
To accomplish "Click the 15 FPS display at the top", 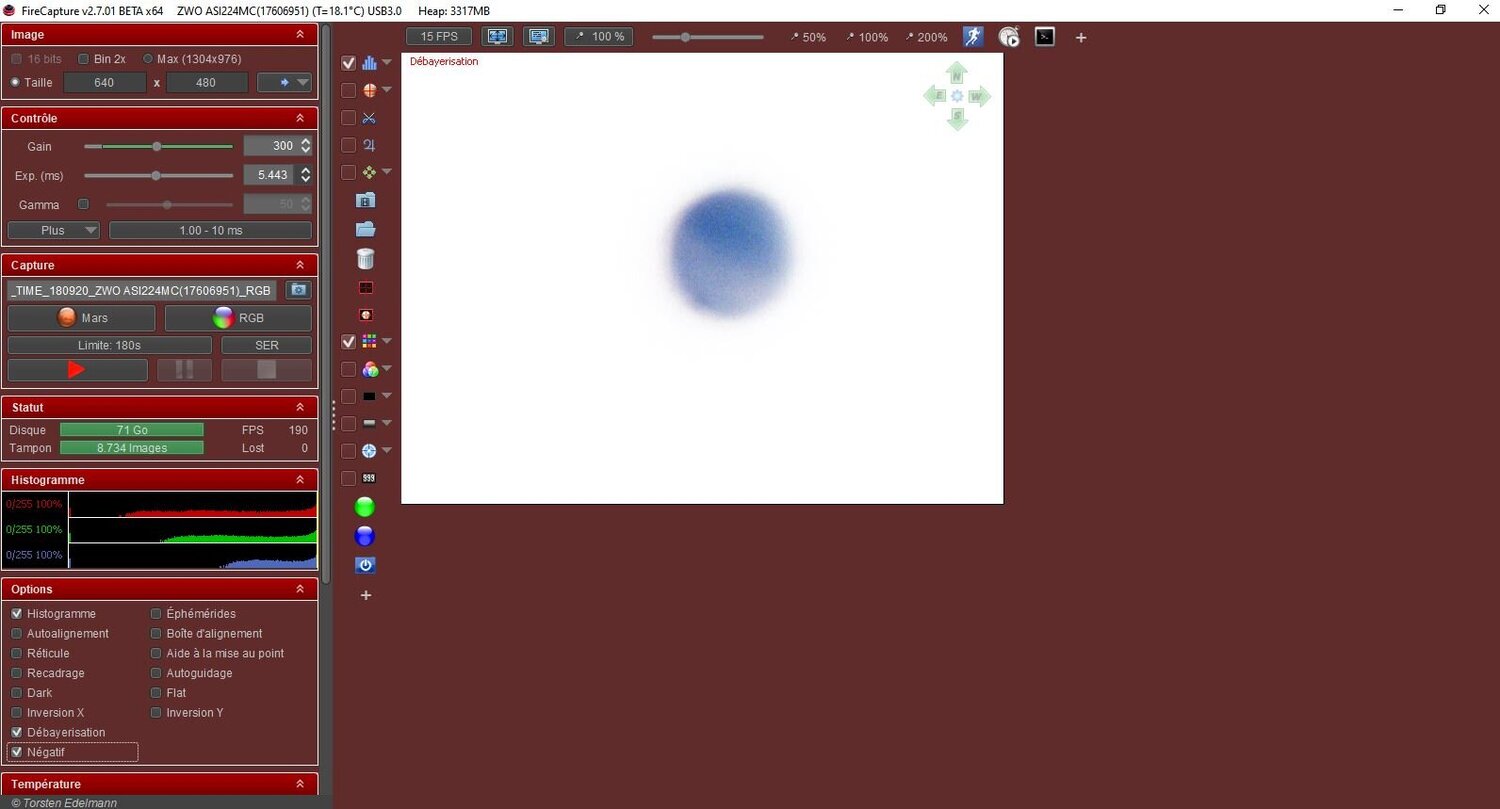I will pos(438,35).
